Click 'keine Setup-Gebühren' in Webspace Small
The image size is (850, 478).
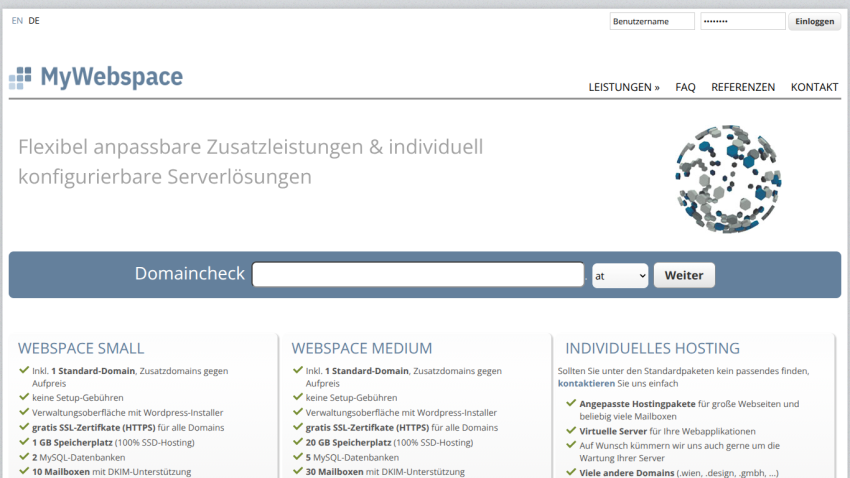(78, 397)
